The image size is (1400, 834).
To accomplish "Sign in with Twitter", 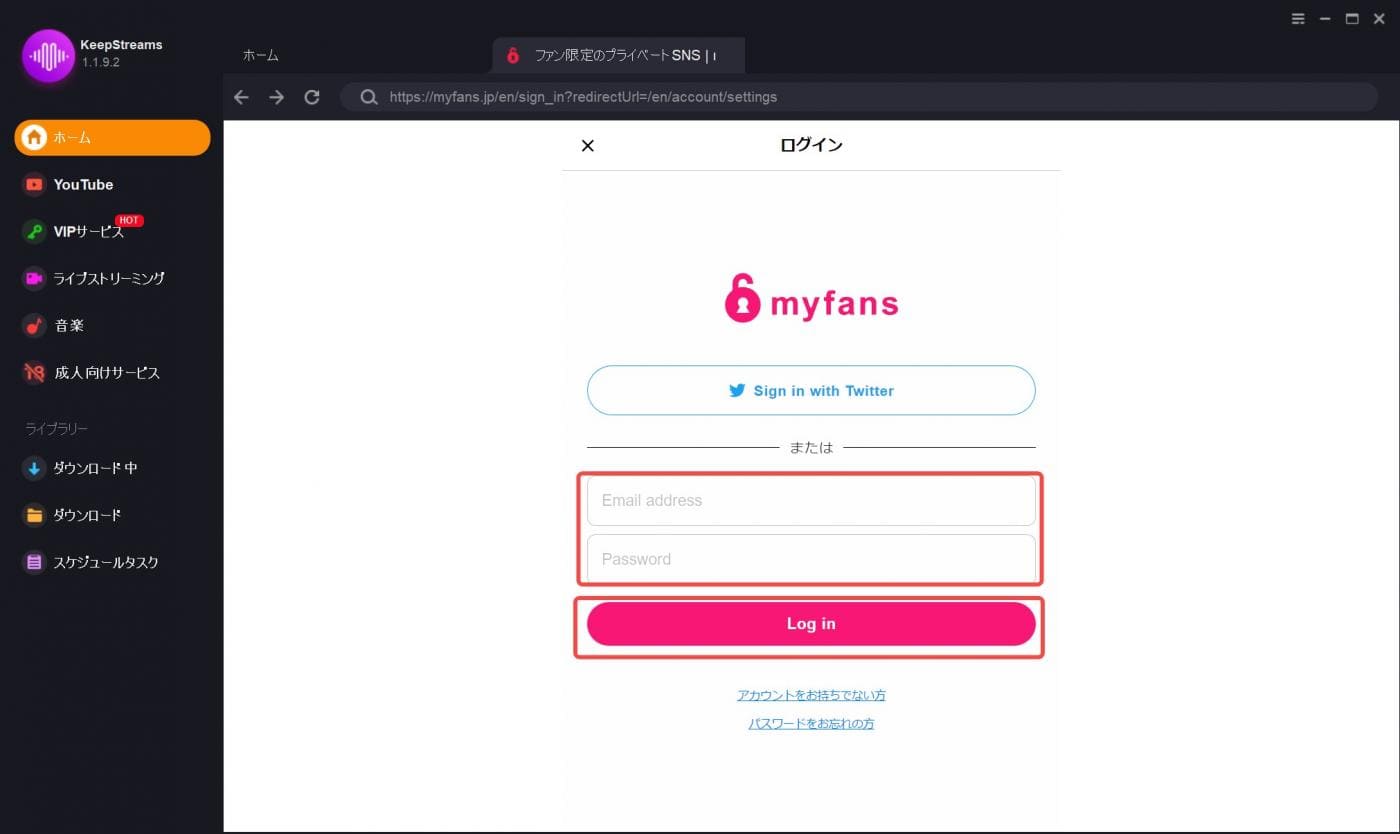I will click(x=810, y=390).
